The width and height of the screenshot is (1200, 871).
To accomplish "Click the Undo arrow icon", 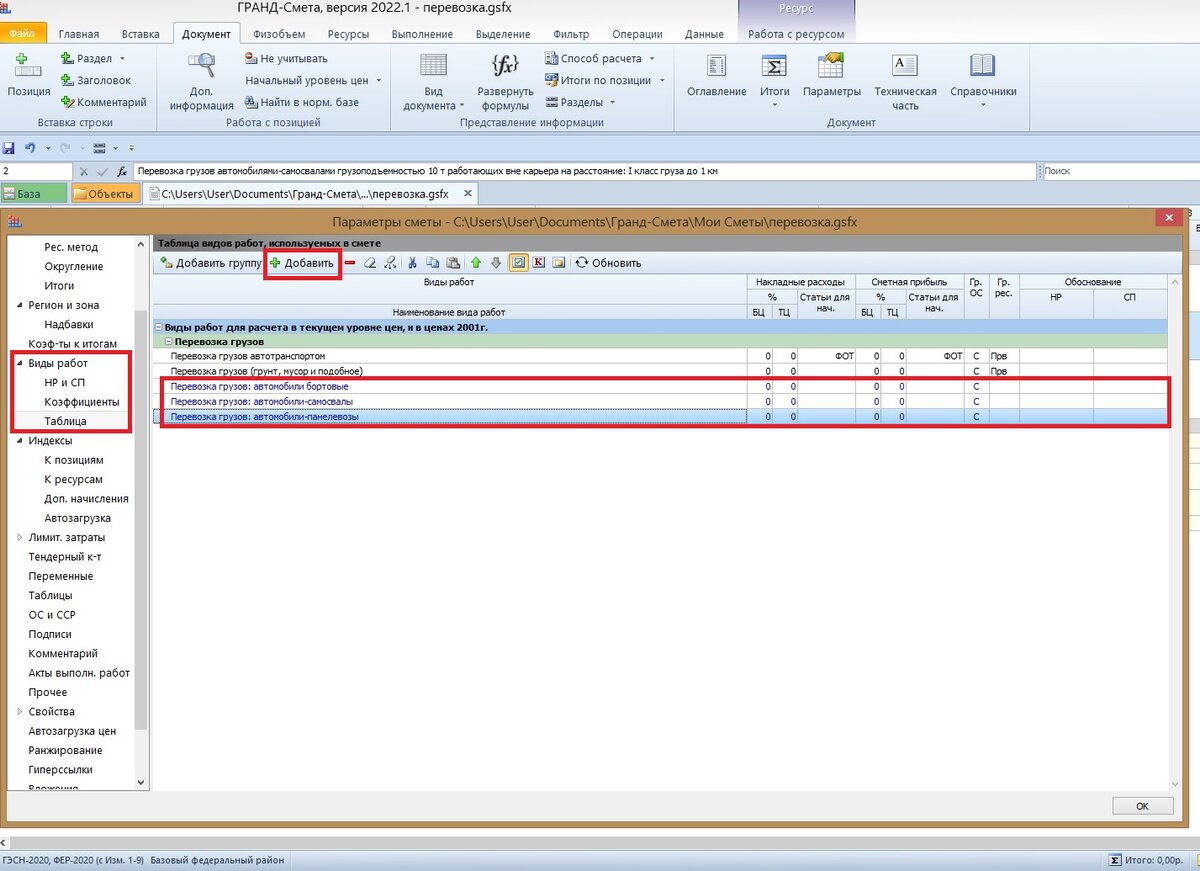I will [x=30, y=148].
